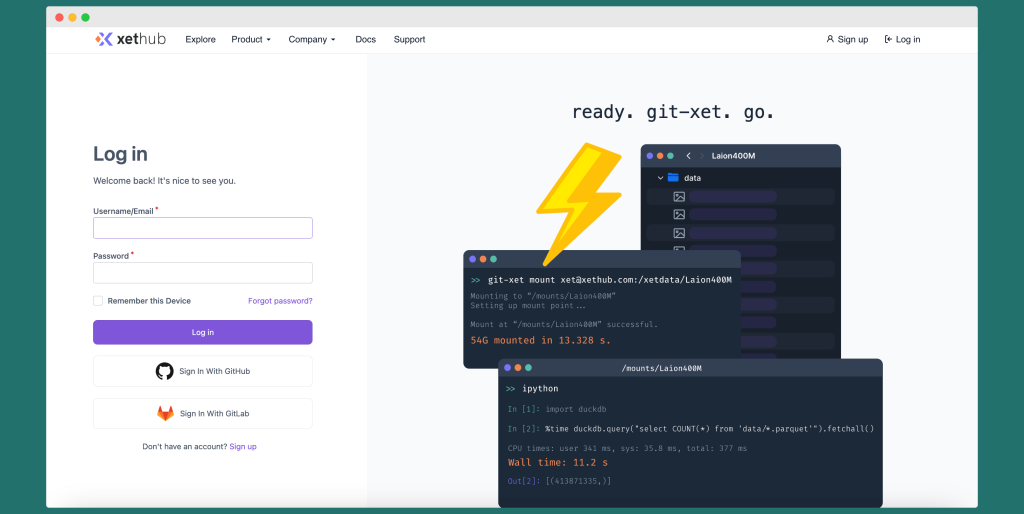The width and height of the screenshot is (1024, 514).
Task: Click '54G mounted in 13.328 s.' text
Action: (541, 340)
